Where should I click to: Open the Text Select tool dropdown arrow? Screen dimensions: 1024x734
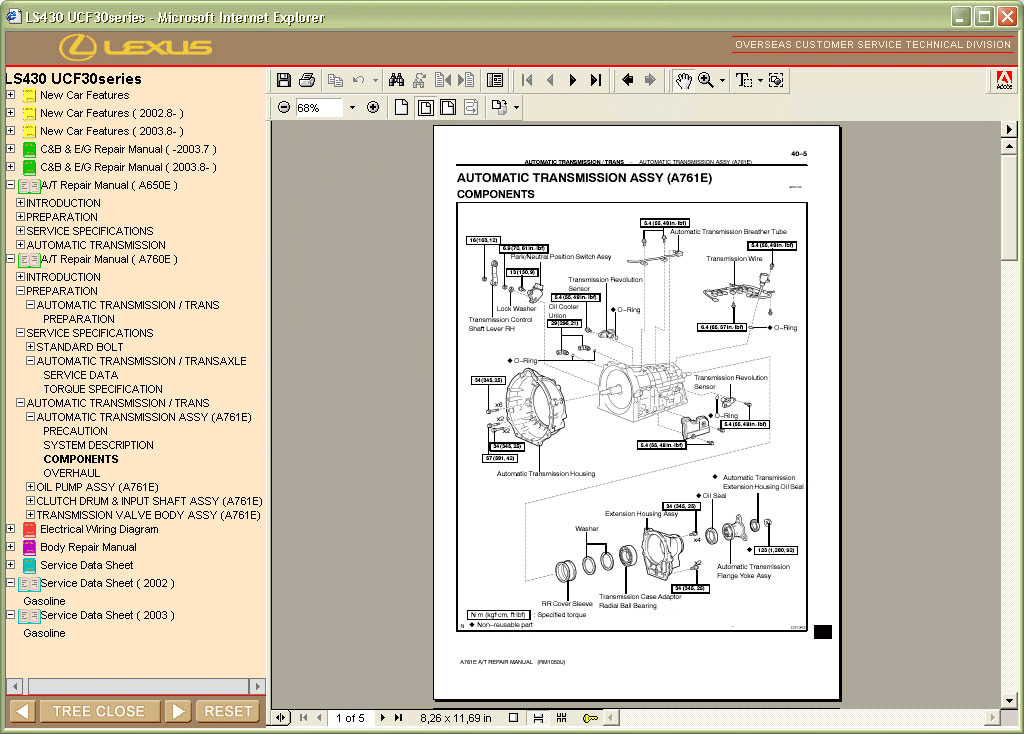point(760,80)
